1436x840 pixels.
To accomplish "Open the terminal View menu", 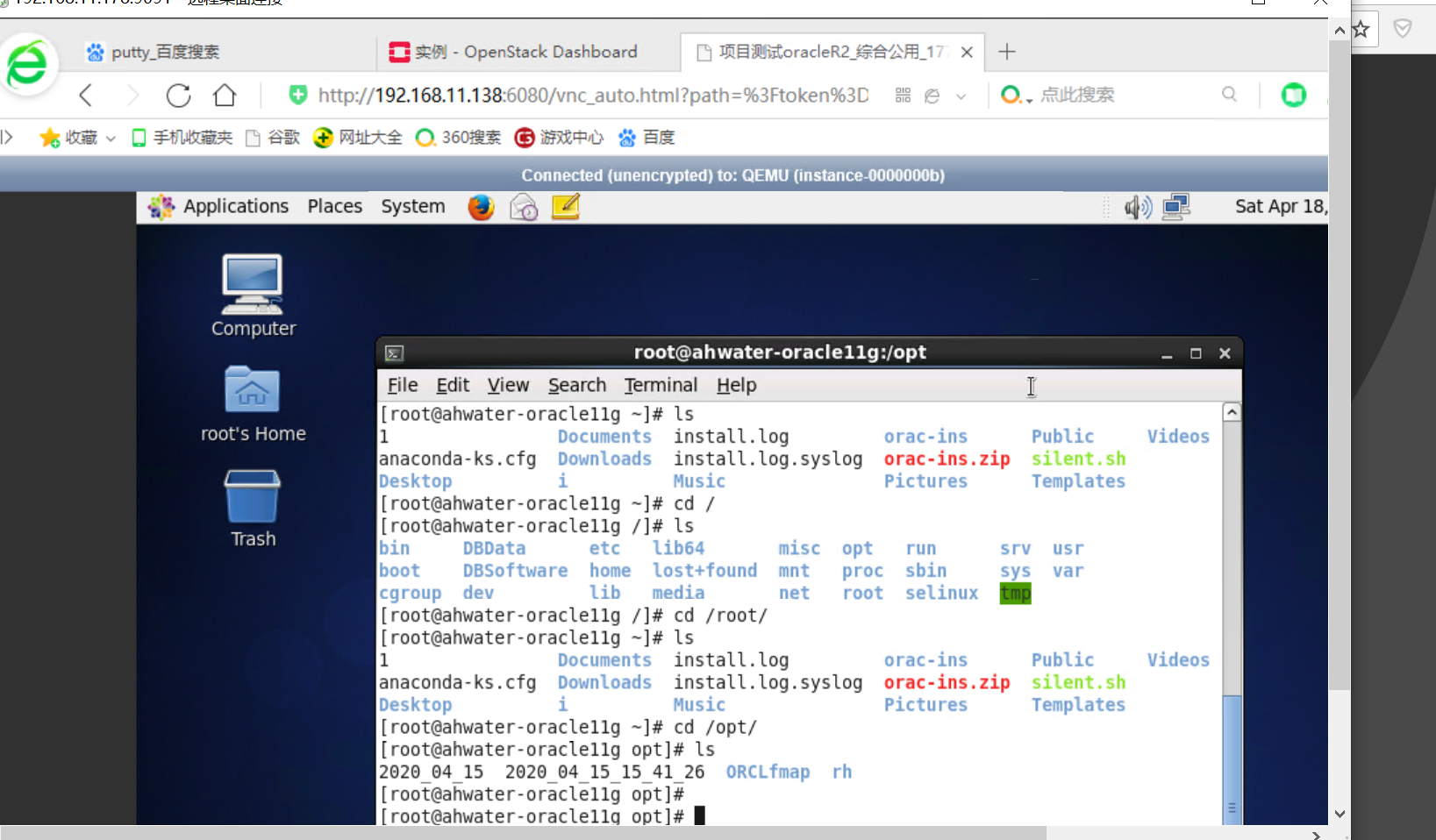I will tap(508, 386).
